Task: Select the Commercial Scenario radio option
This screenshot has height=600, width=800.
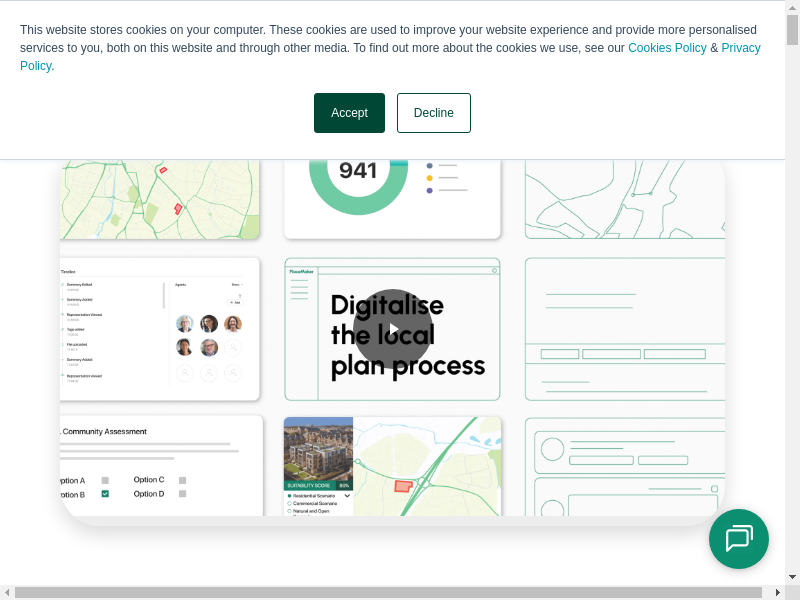Action: pos(290,503)
